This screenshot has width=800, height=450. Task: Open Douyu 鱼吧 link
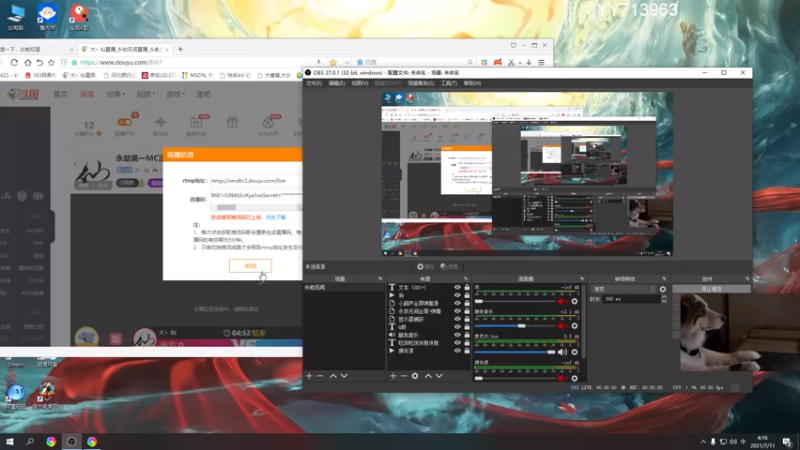coord(204,94)
